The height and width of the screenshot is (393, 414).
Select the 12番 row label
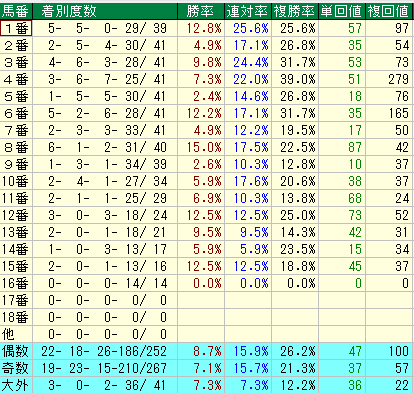tap(16, 215)
